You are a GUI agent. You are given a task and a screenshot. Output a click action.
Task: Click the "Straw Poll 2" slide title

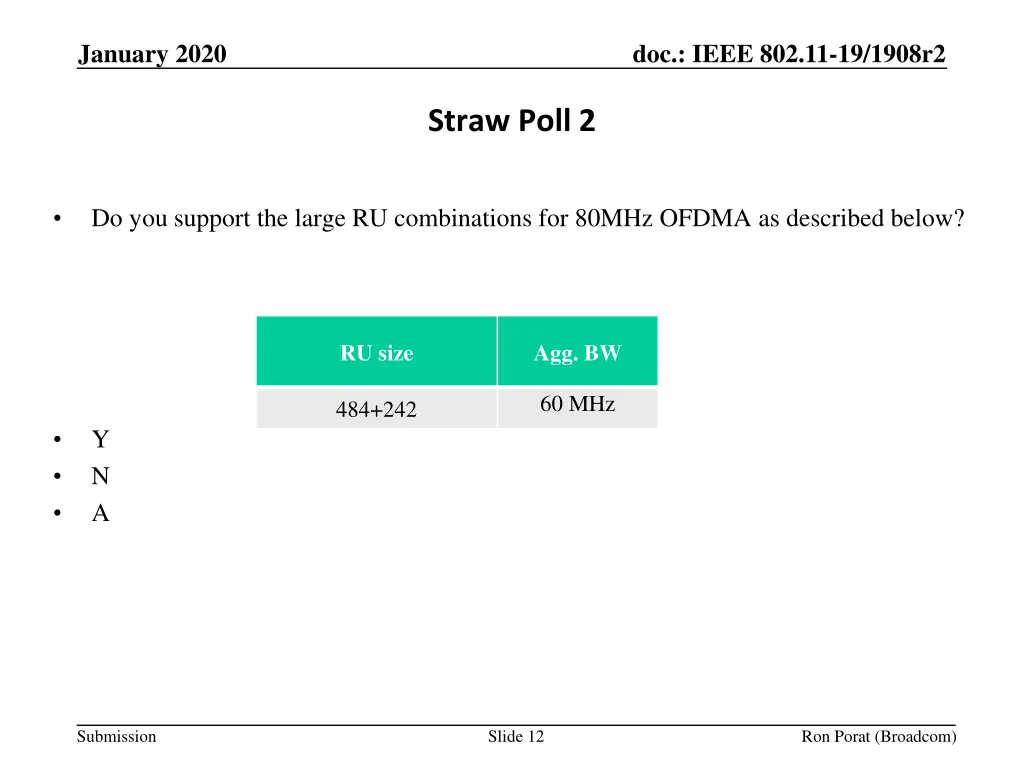tap(511, 121)
